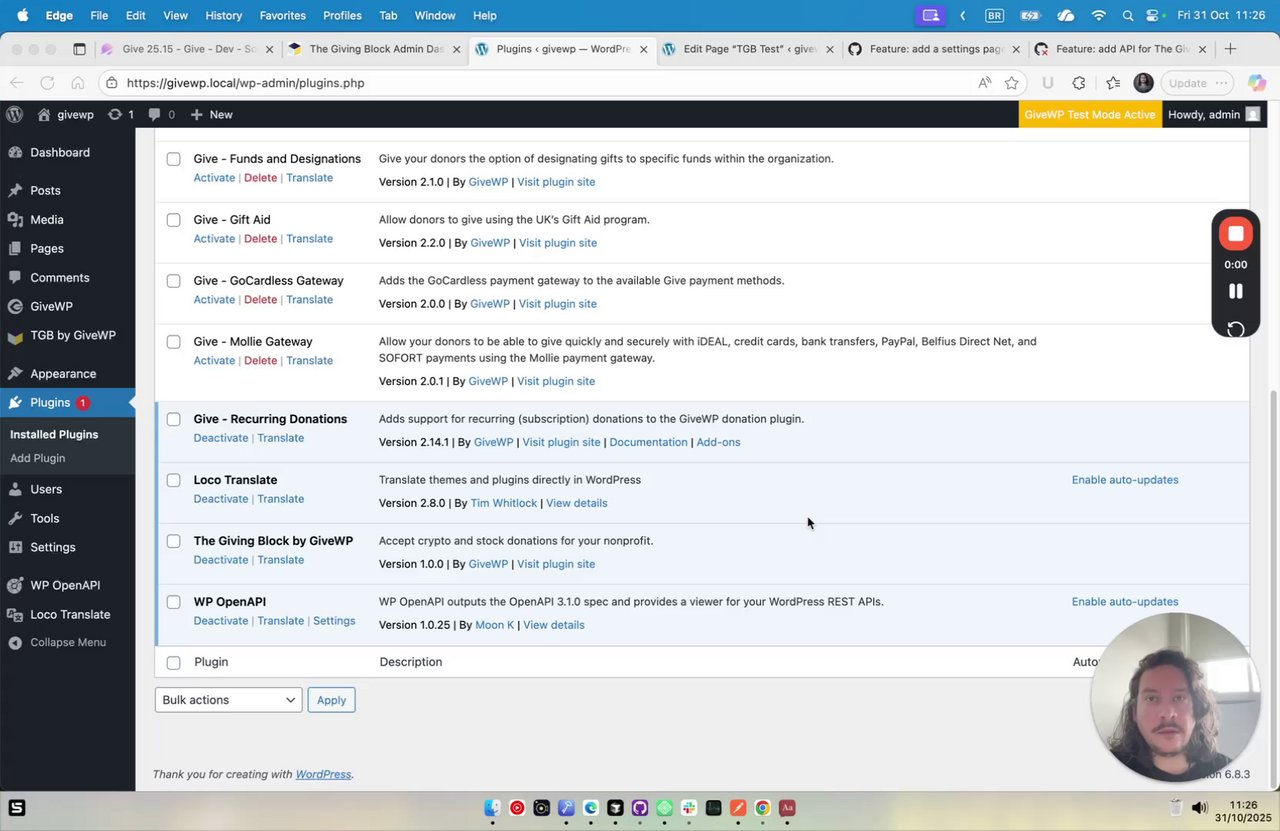The image size is (1280, 831).
Task: Click the GiveWP Test Mode Active badge
Action: coord(1090,114)
